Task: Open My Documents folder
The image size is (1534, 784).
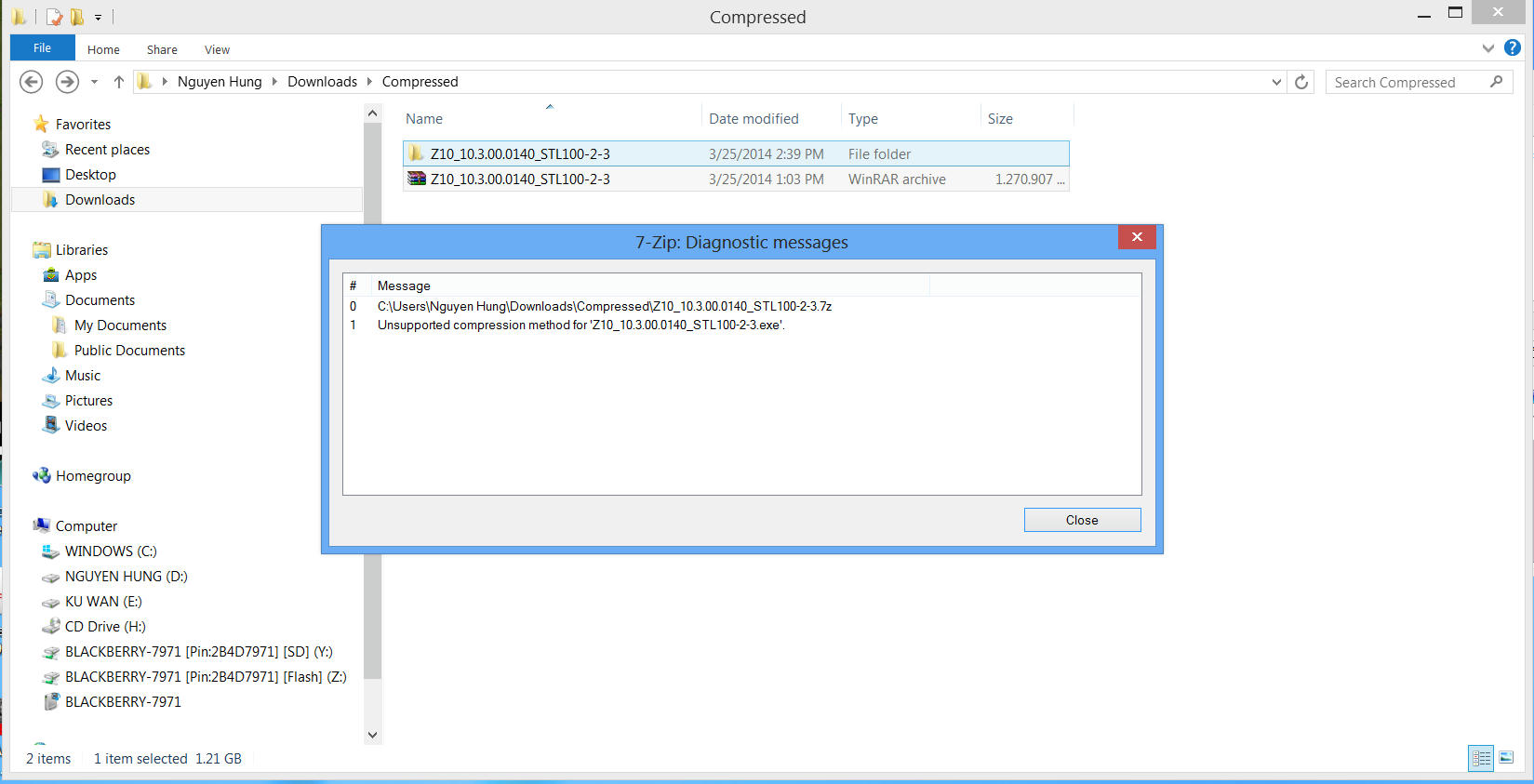Action: [120, 325]
